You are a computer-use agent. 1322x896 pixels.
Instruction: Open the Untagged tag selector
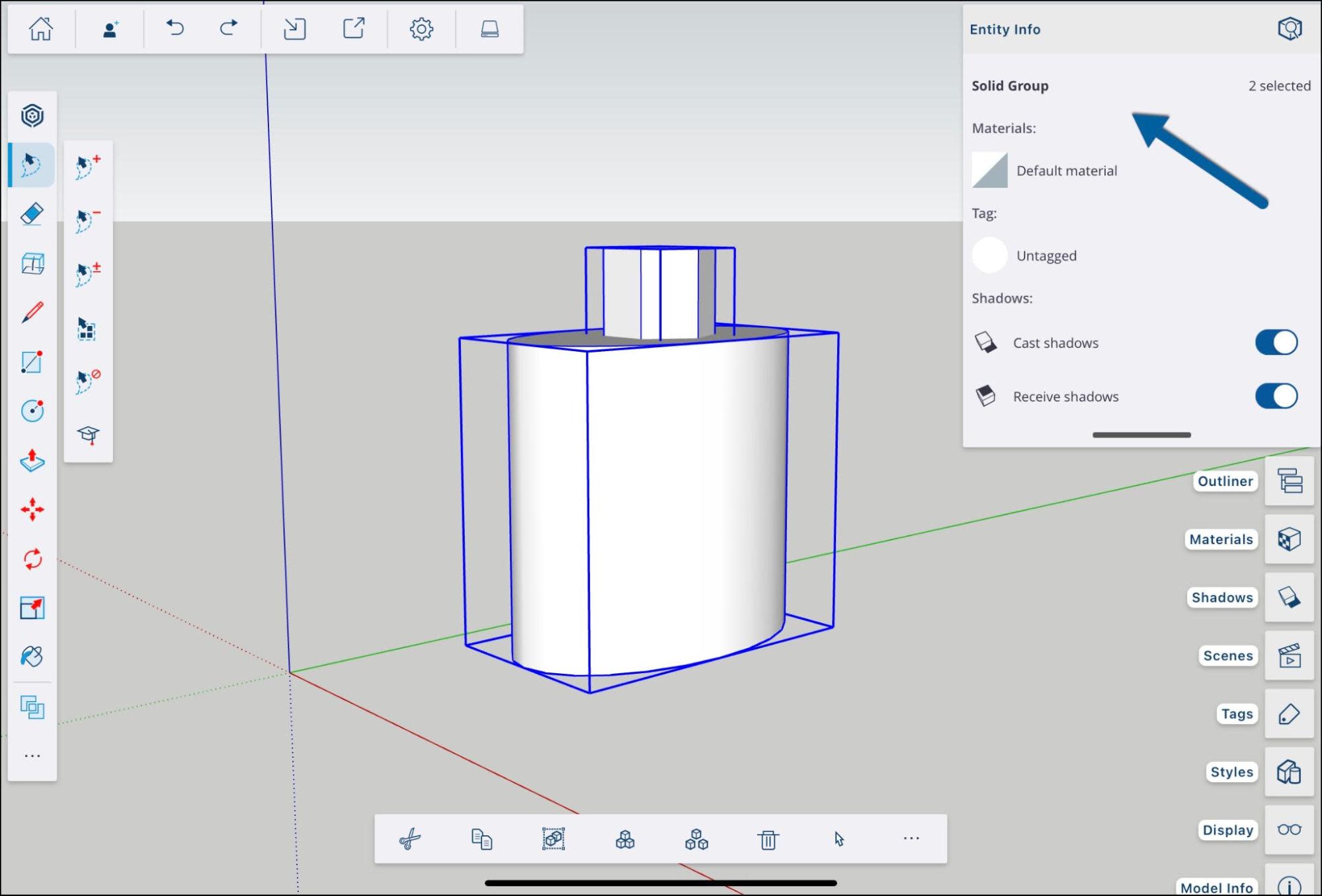(989, 255)
